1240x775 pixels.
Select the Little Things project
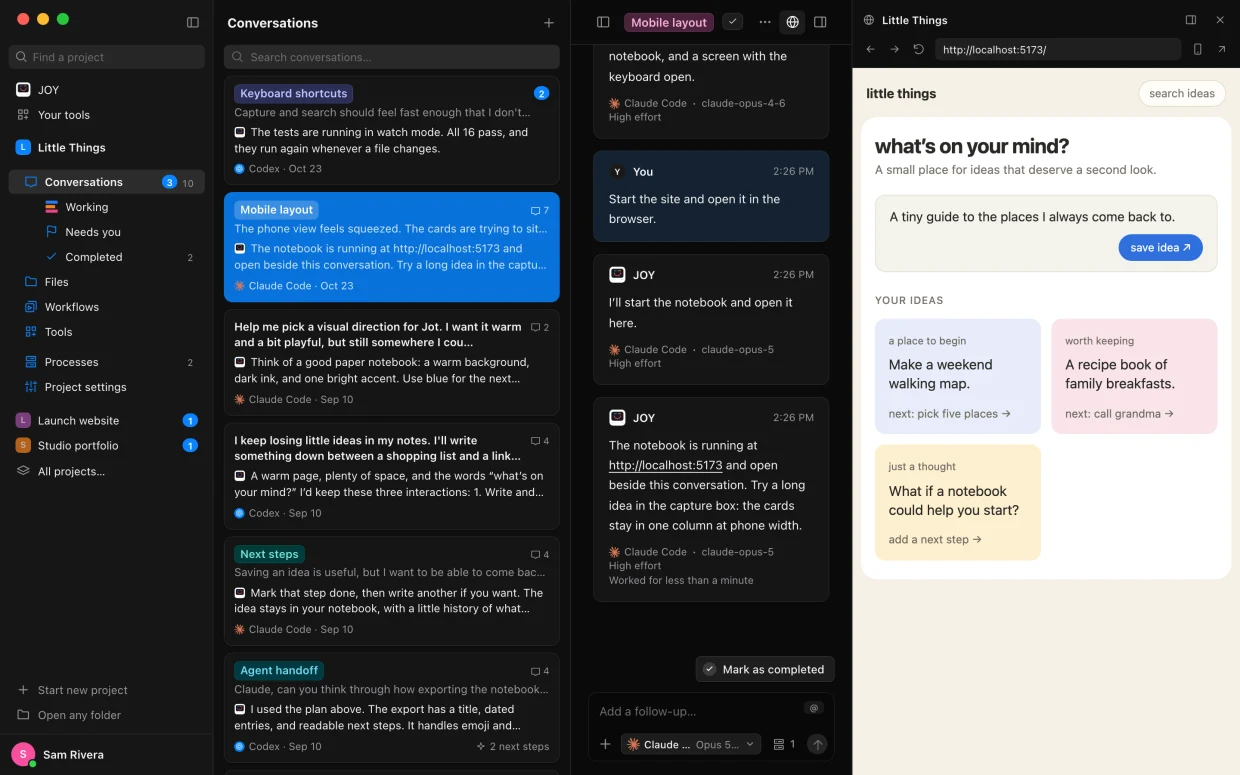(107, 148)
